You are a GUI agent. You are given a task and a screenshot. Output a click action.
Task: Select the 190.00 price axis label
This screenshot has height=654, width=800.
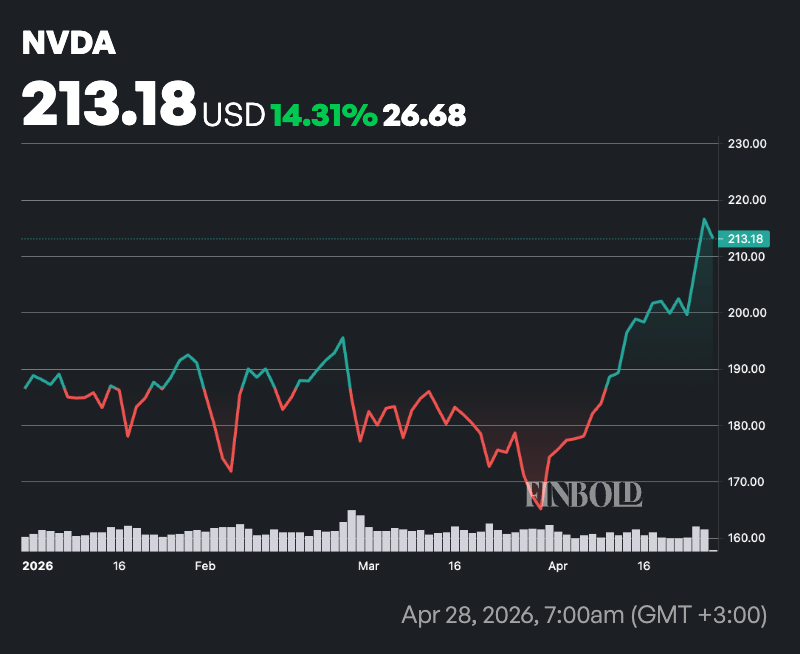[x=746, y=369]
